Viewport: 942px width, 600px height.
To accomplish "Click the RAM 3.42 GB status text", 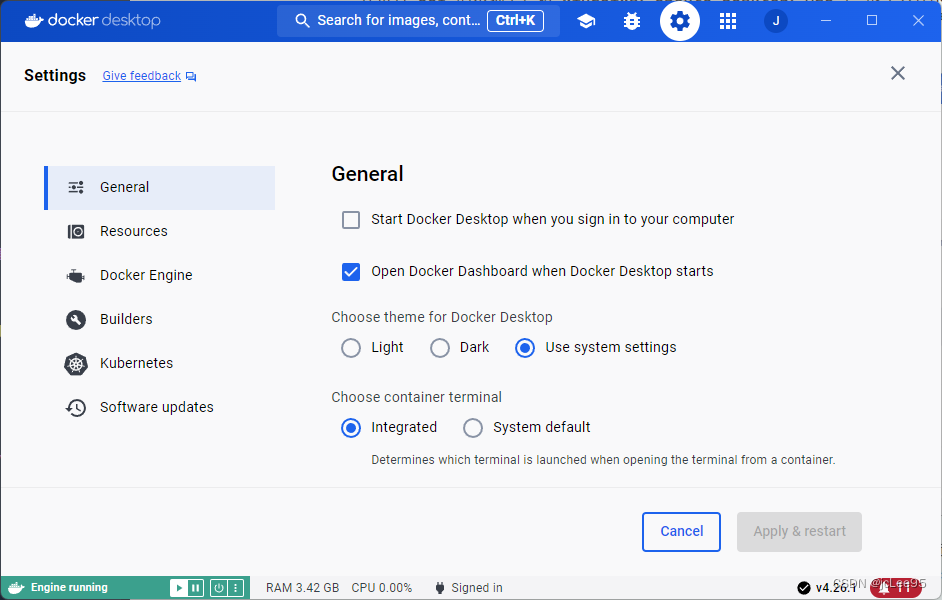I will 303,588.
